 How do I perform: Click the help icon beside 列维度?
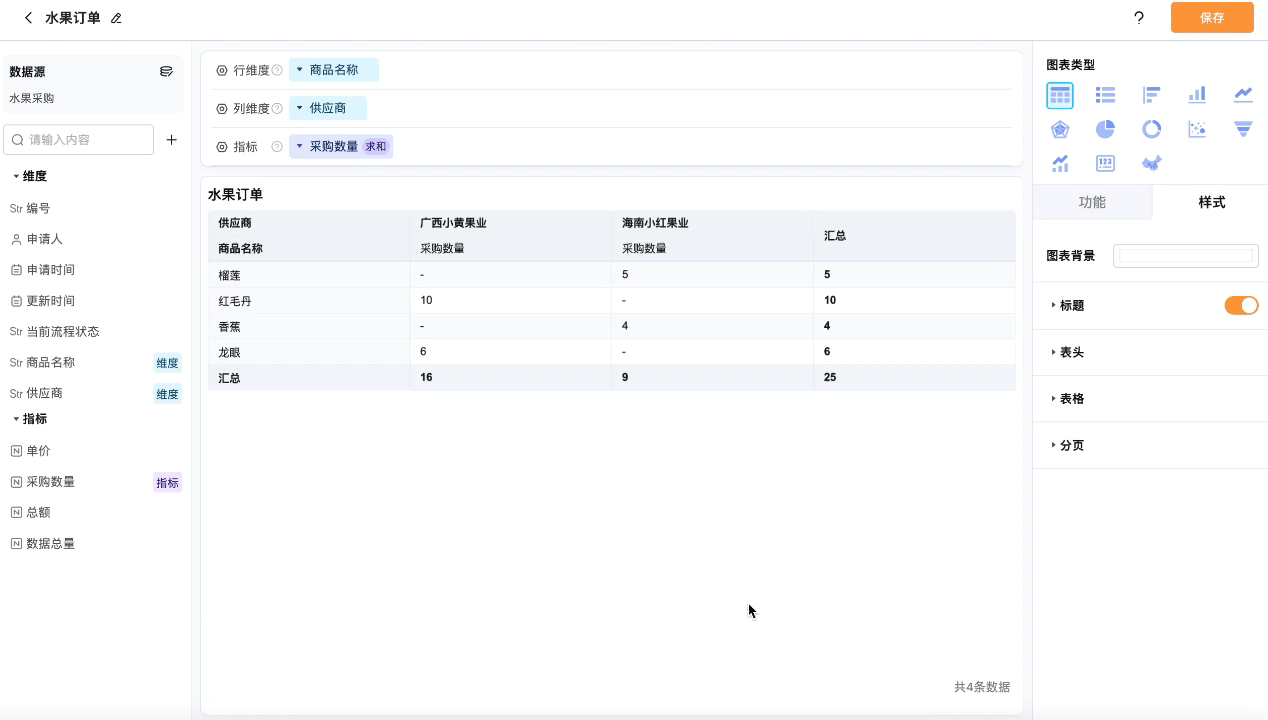point(277,108)
